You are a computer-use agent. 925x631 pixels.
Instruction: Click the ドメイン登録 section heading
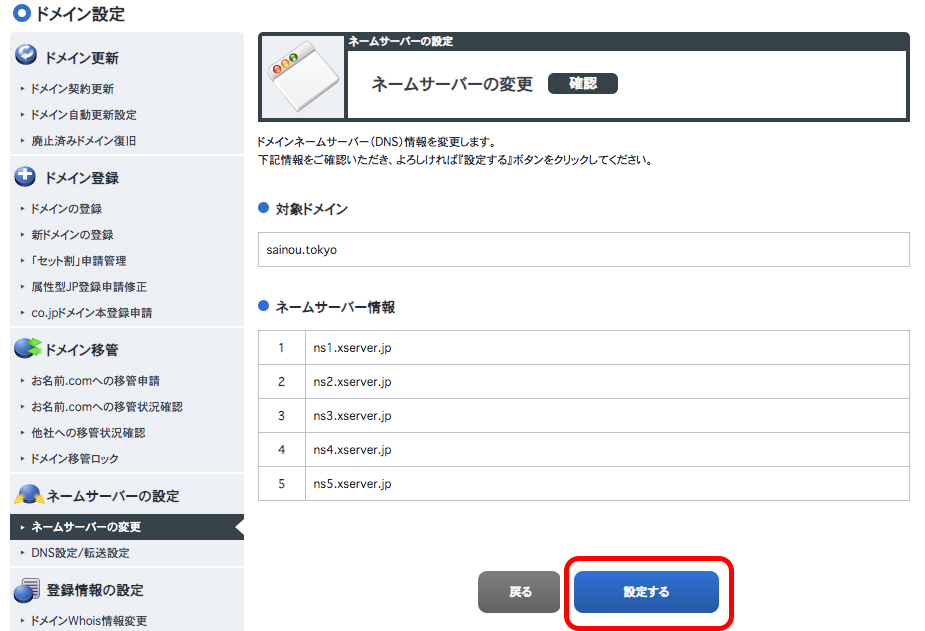pyautogui.click(x=82, y=178)
